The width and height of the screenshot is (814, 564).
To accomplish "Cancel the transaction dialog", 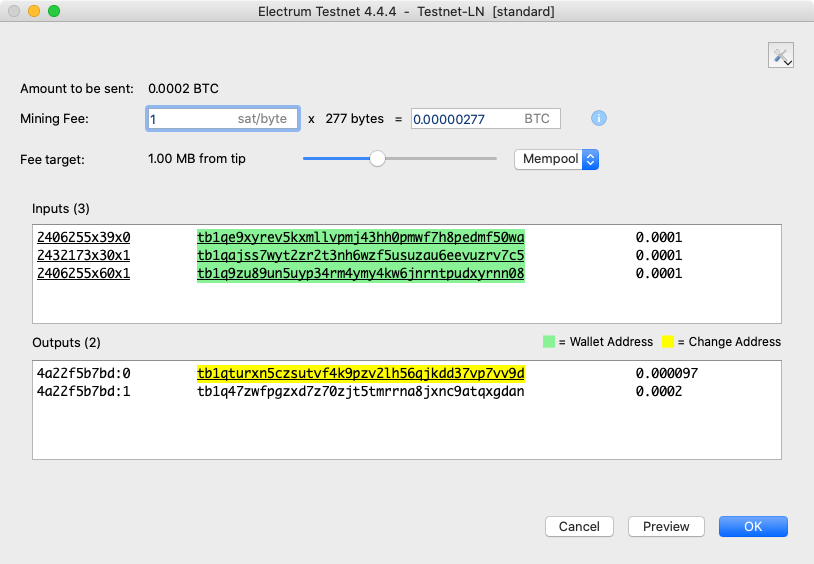I will pyautogui.click(x=579, y=527).
